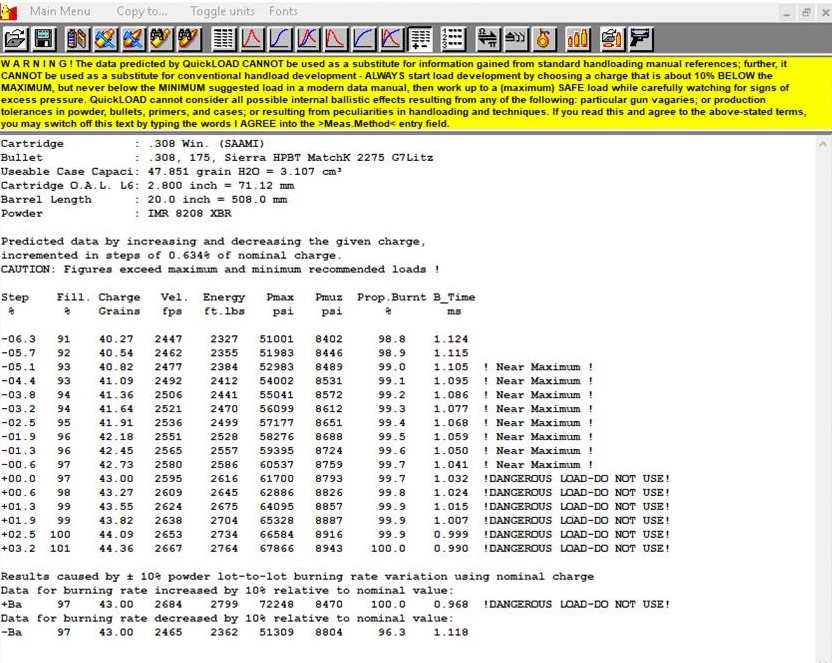The image size is (832, 663).
Task: Open the combined curves chart left of plus-minus table
Action: pyautogui.click(x=391, y=39)
